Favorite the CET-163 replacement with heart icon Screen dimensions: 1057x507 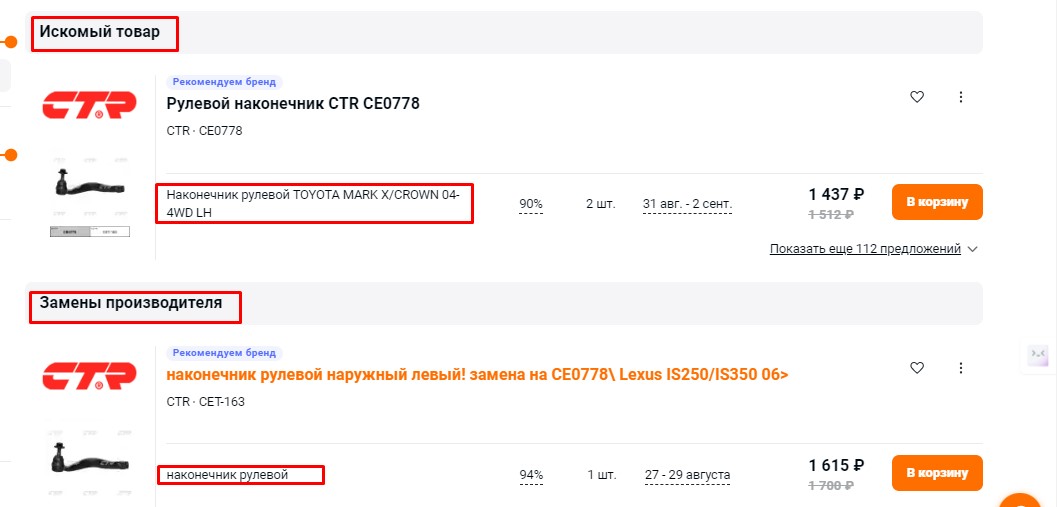(917, 368)
